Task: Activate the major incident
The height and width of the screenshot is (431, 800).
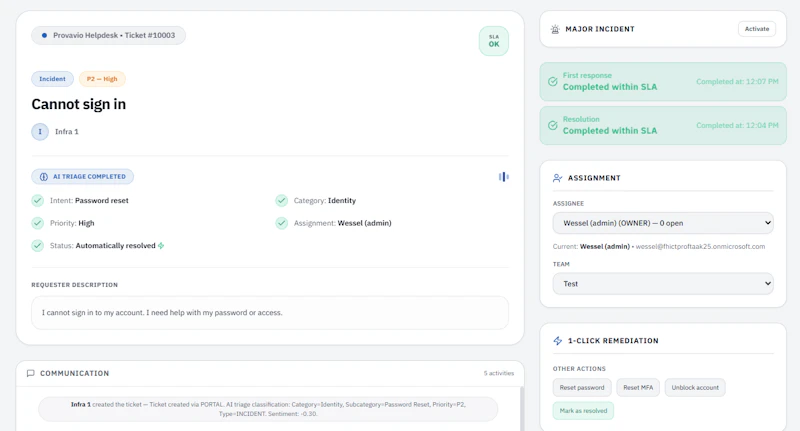Action: [x=757, y=29]
